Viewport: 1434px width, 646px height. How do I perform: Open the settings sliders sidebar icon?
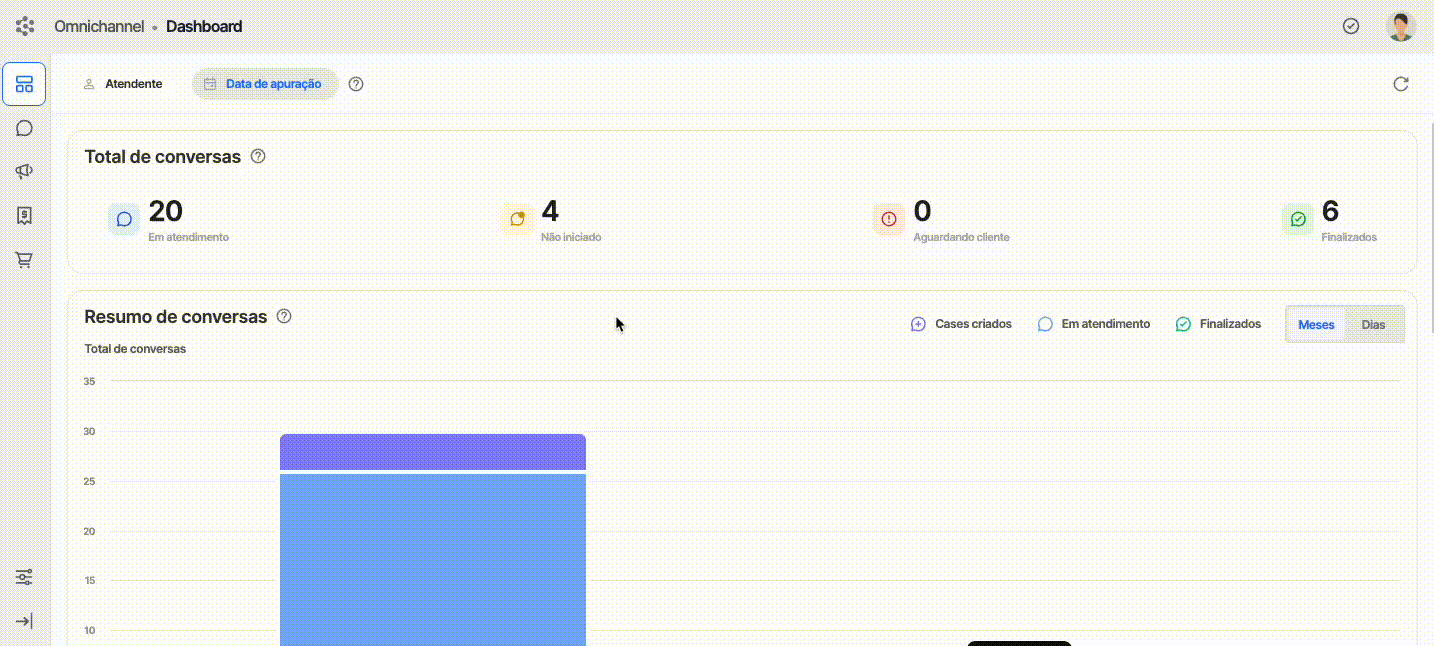click(24, 577)
